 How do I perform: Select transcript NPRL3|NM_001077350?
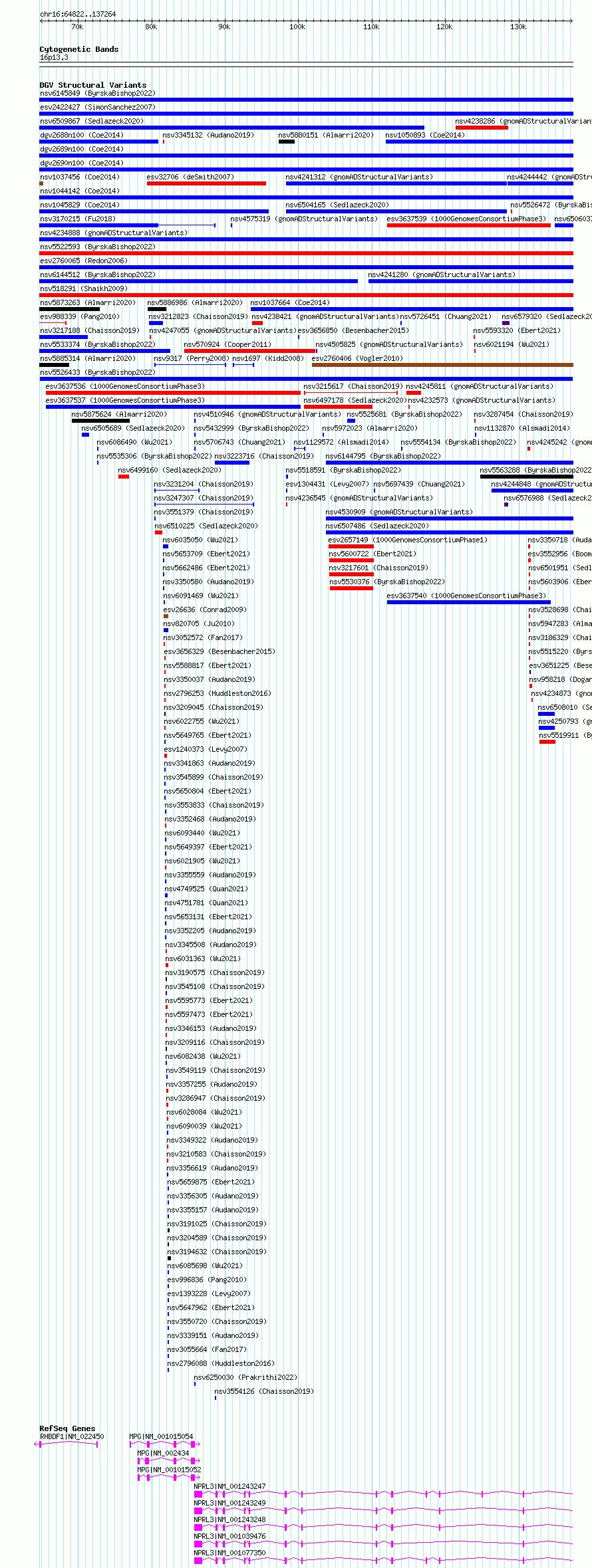point(229,1553)
